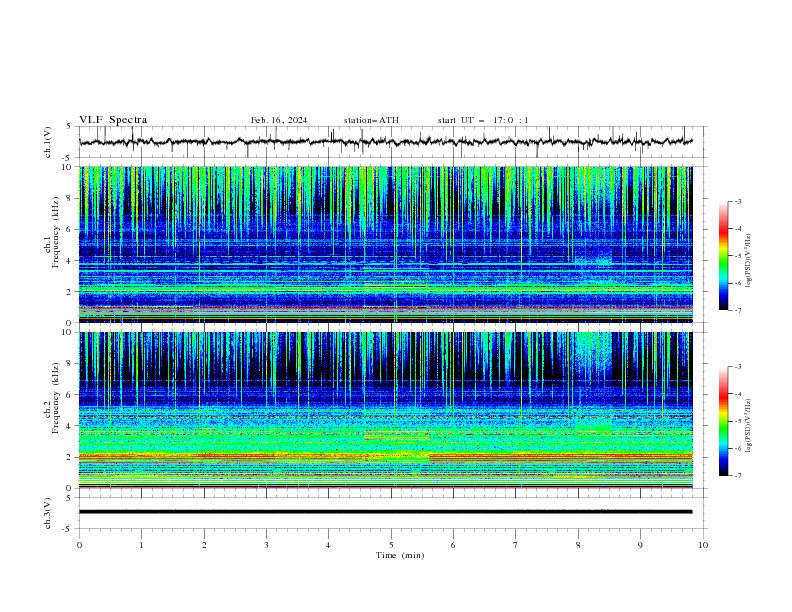Click the time axis tick label 6
This screenshot has height=612, width=792.
[453, 545]
